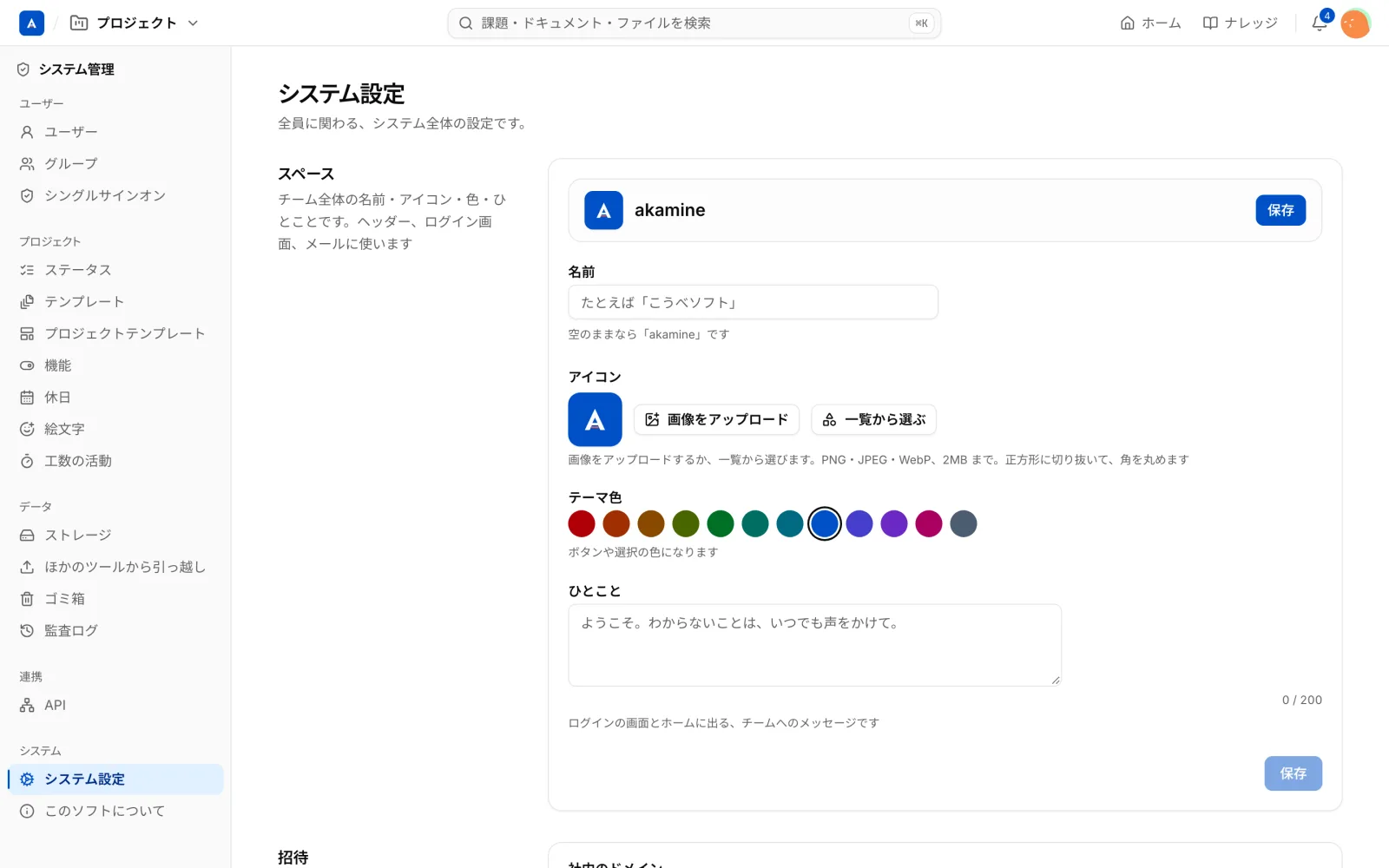Viewport: 1389px width, 868px height.
Task: Click the ほかのツールから引っ越し upload icon
Action: (x=27, y=567)
